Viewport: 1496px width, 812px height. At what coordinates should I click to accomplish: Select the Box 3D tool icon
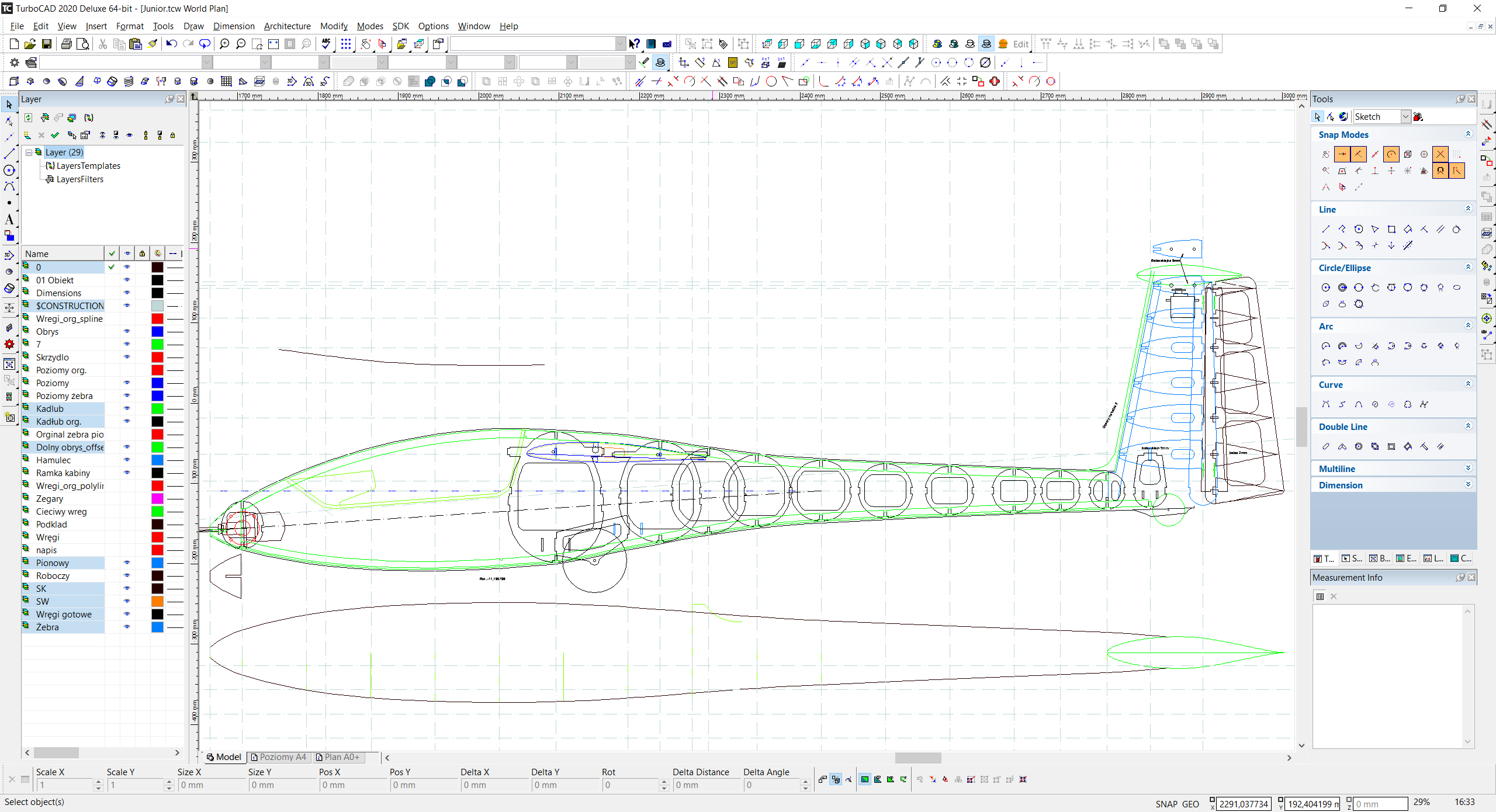(14, 81)
